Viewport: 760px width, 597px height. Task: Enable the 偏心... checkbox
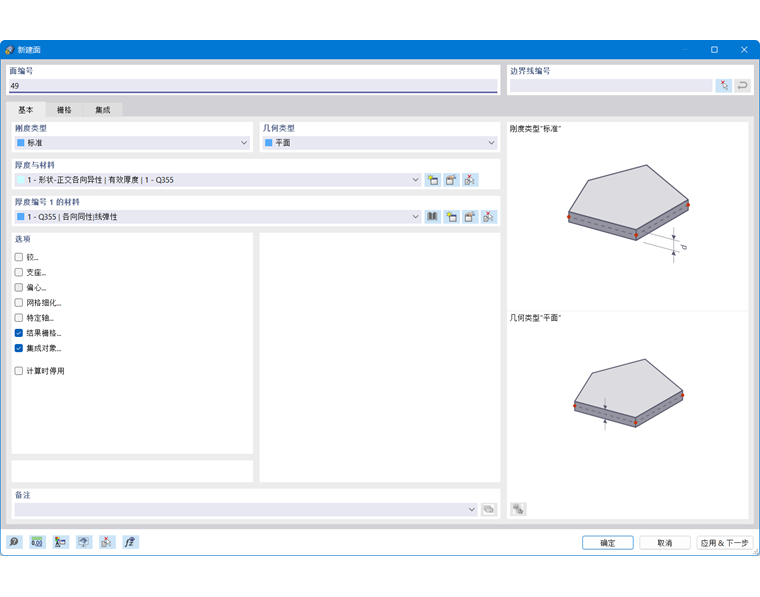[19, 287]
